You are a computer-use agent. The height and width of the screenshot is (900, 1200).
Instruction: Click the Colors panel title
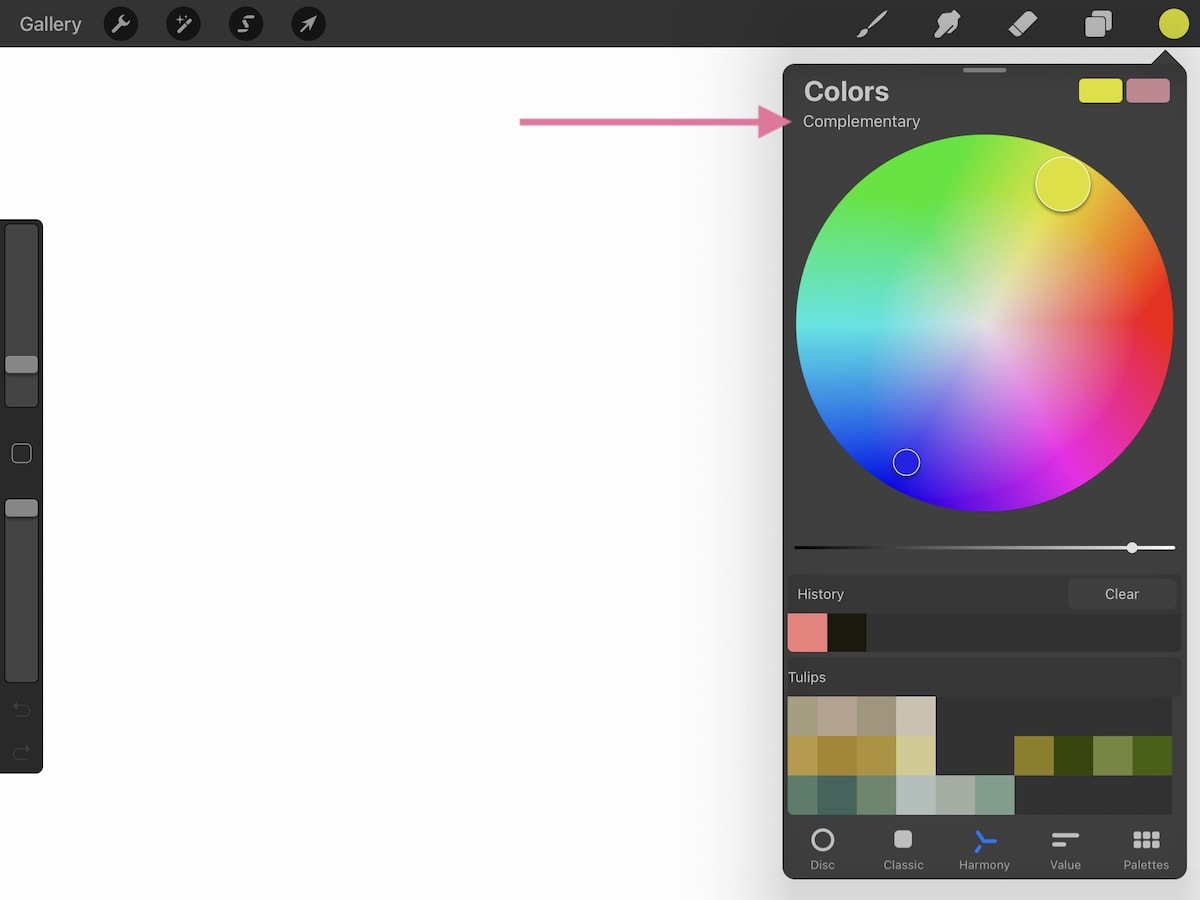pyautogui.click(x=846, y=91)
